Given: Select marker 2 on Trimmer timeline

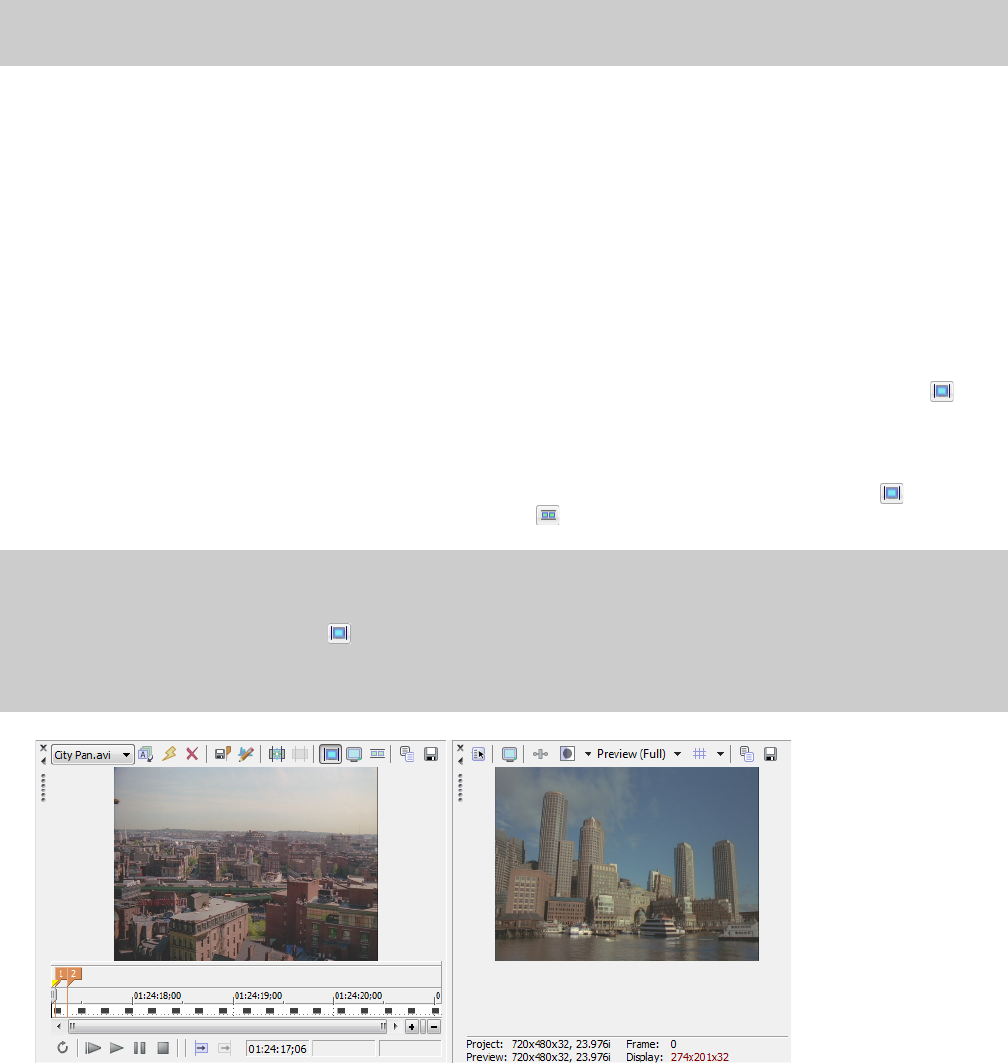Looking at the screenshot, I should (74, 974).
